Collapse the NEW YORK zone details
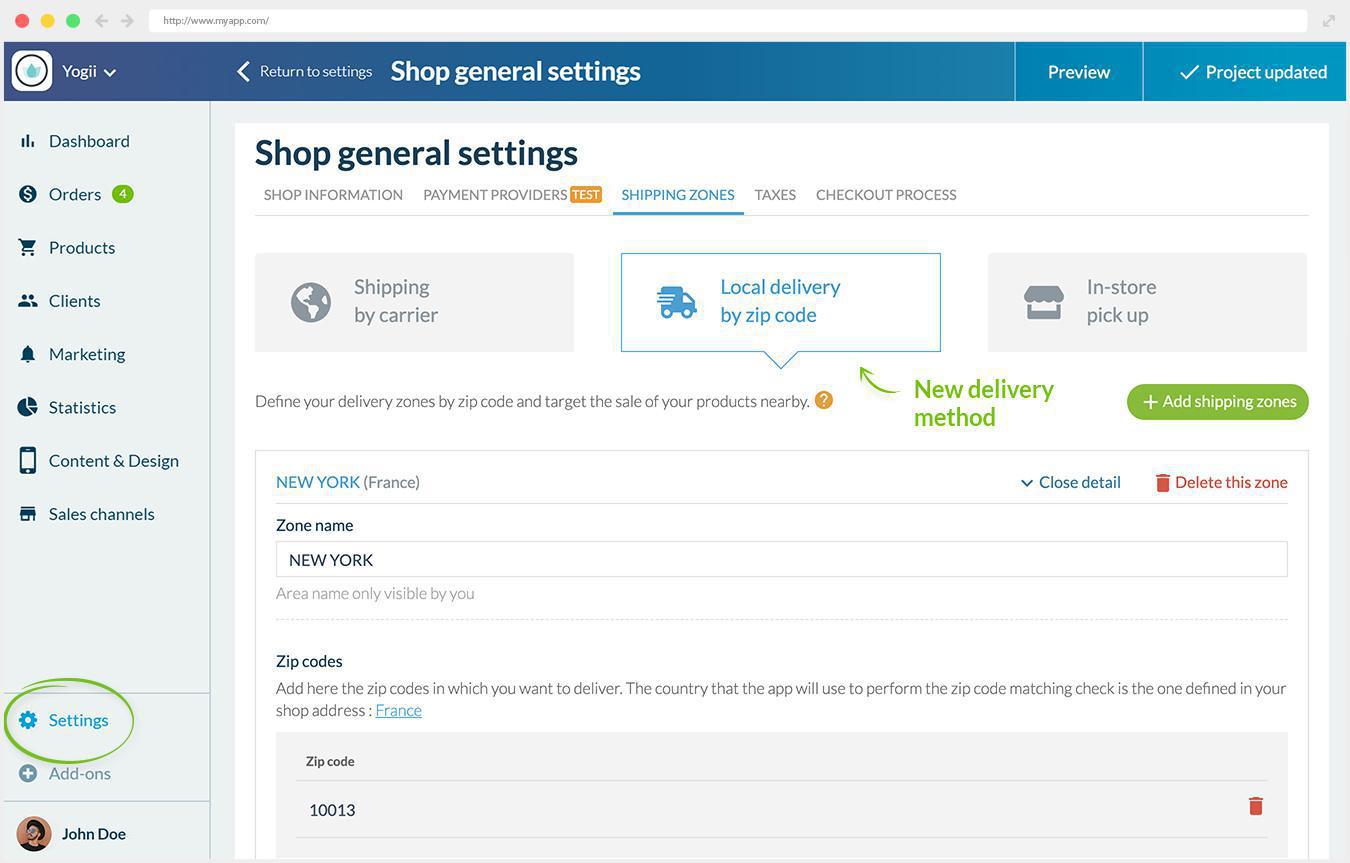1350x863 pixels. click(1069, 482)
